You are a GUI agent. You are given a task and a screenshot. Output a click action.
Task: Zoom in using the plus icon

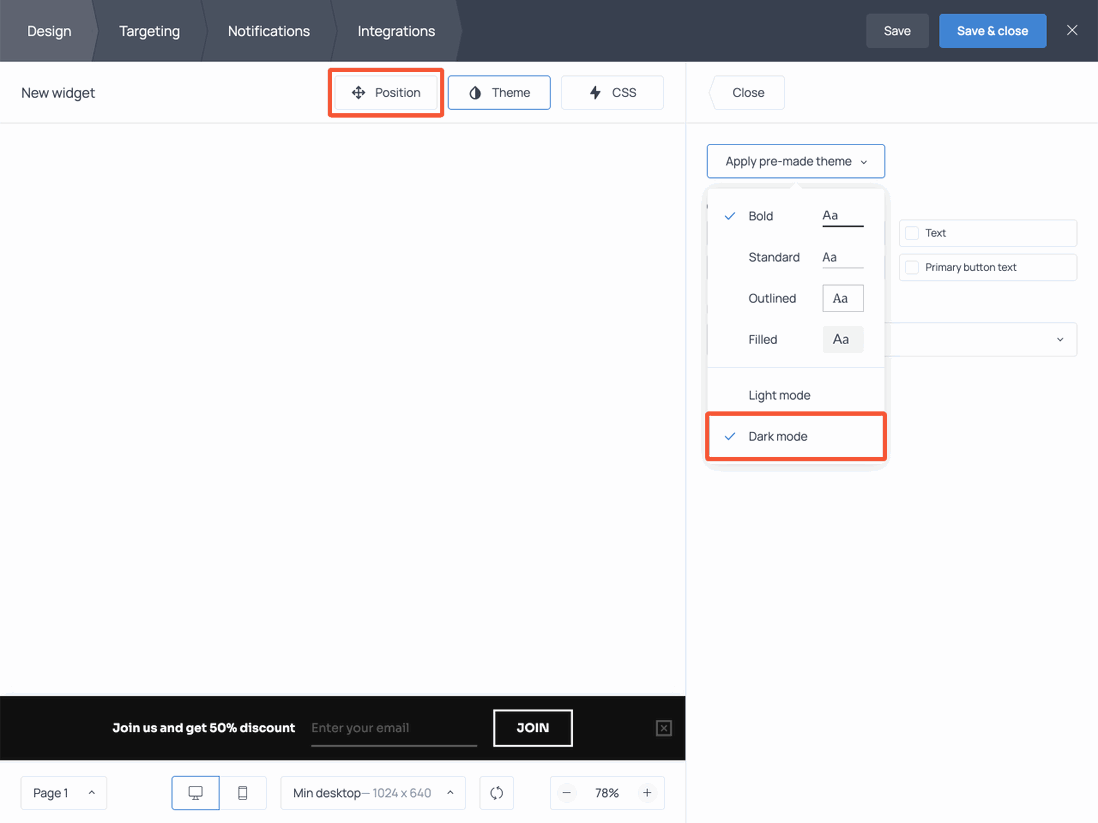648,792
